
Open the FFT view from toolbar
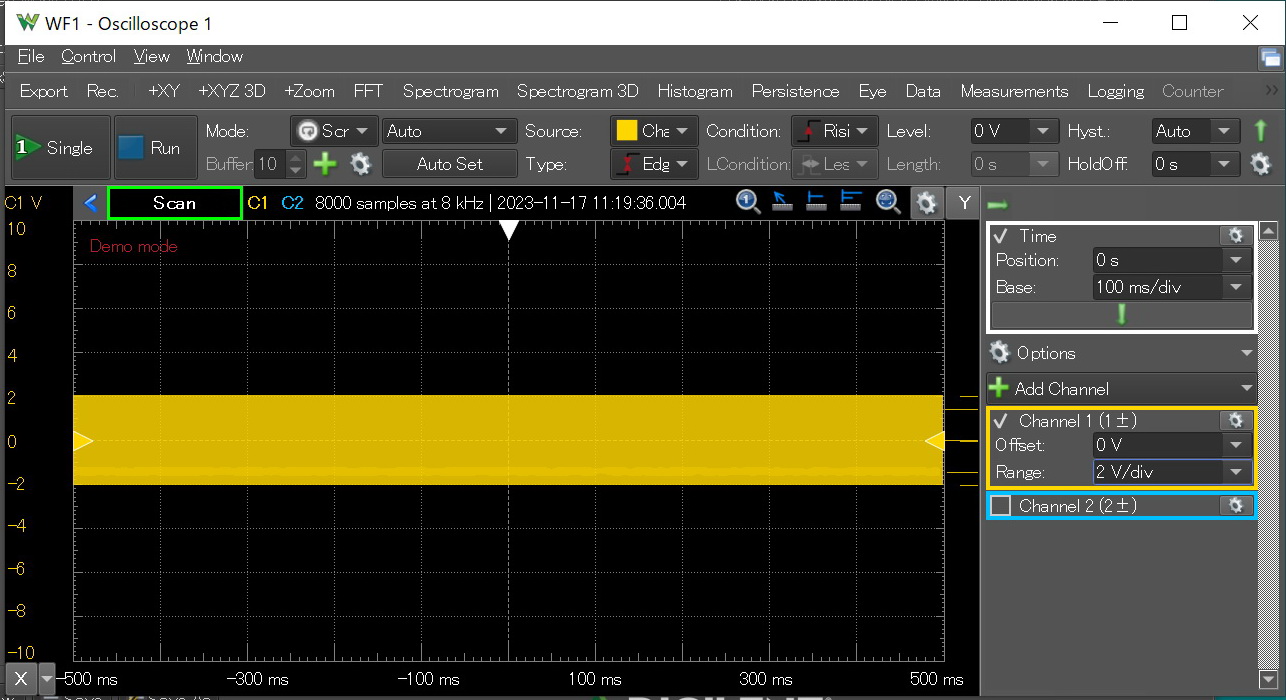pos(368,91)
